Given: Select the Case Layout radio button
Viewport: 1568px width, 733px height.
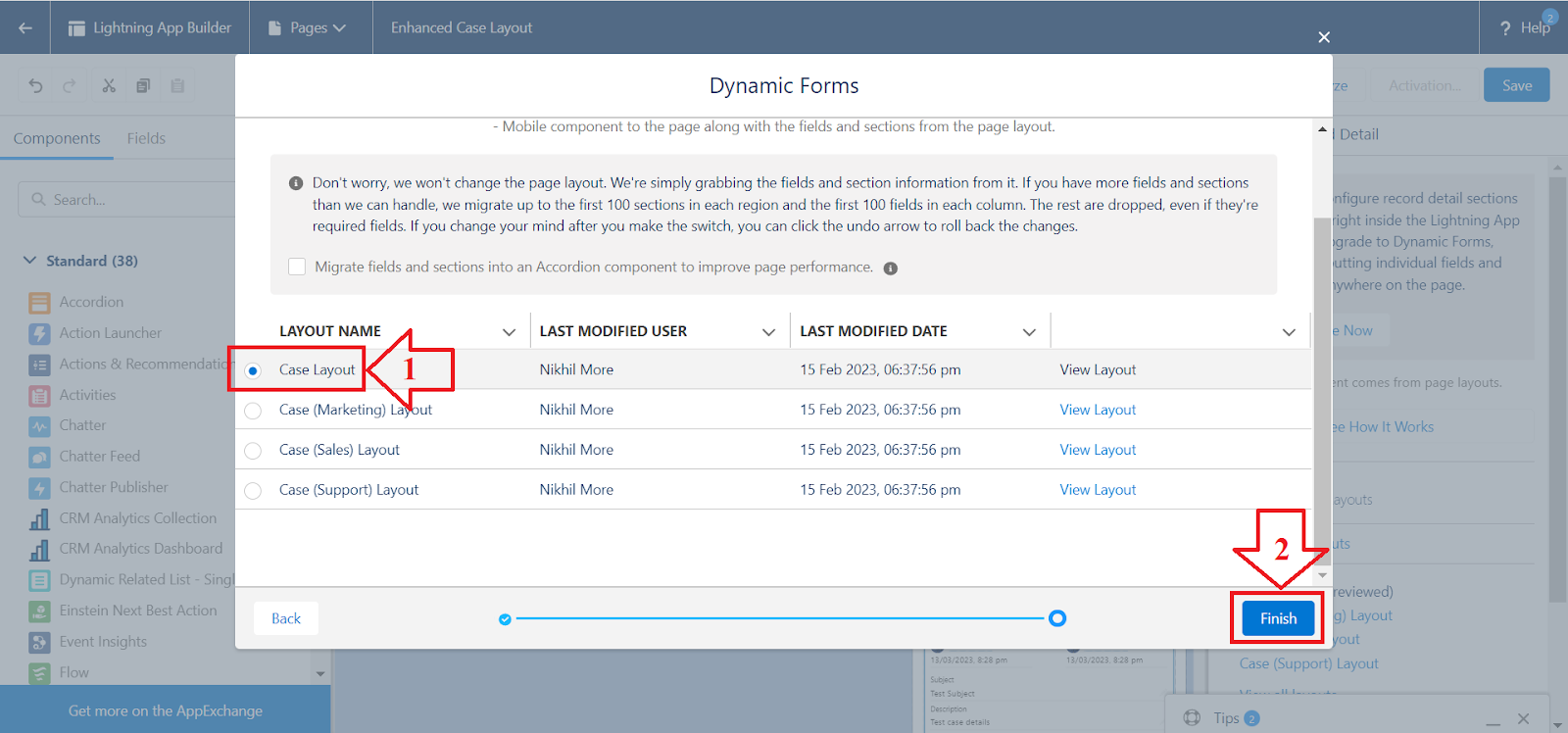Looking at the screenshot, I should pos(253,370).
